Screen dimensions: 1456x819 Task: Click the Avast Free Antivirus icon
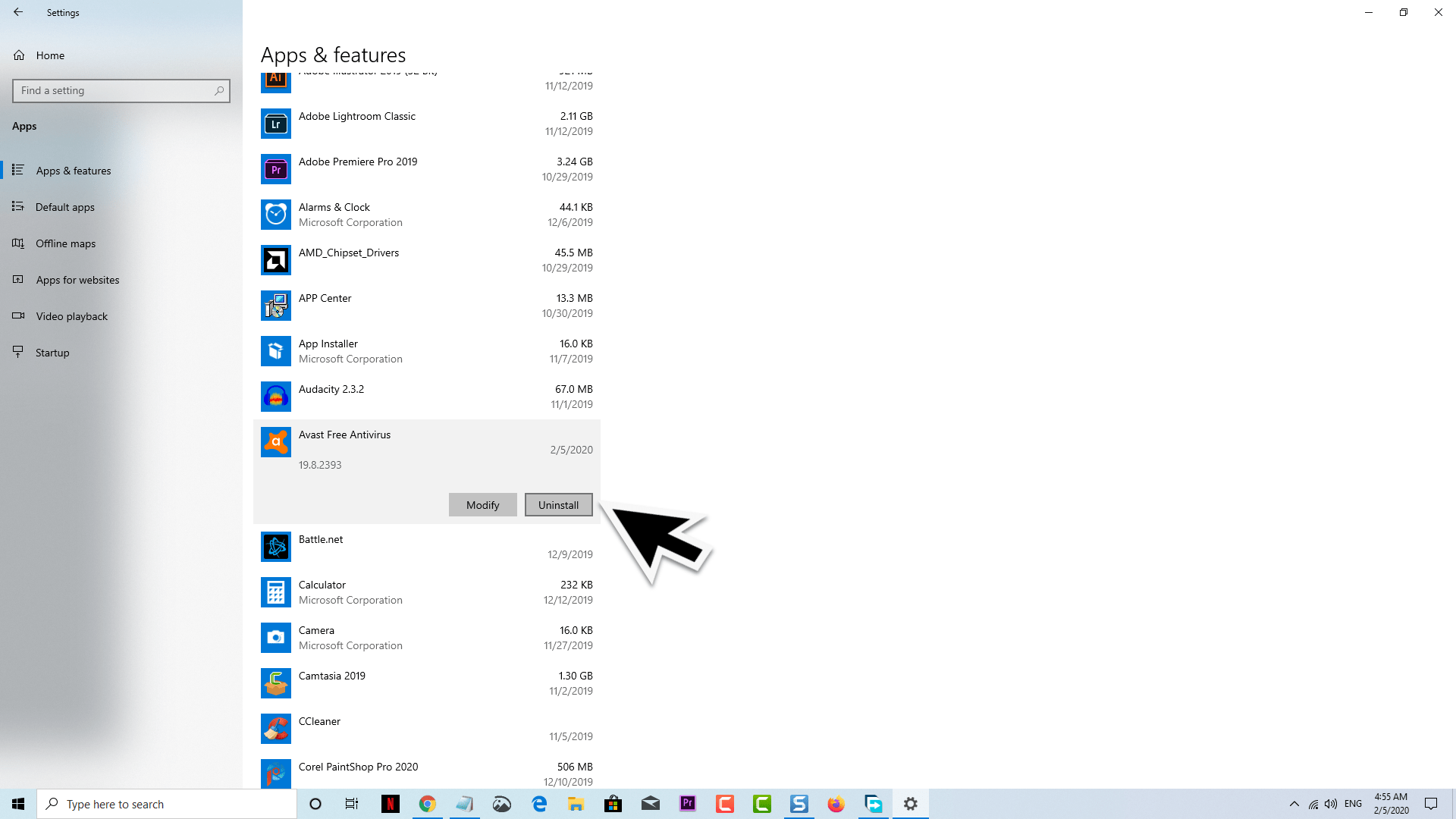point(275,442)
